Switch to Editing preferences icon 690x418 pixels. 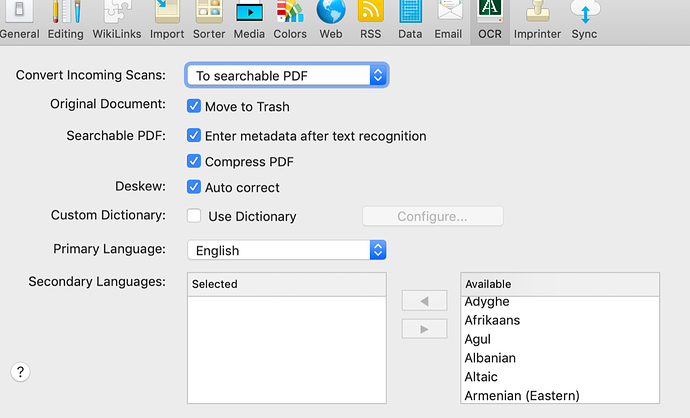pos(66,20)
